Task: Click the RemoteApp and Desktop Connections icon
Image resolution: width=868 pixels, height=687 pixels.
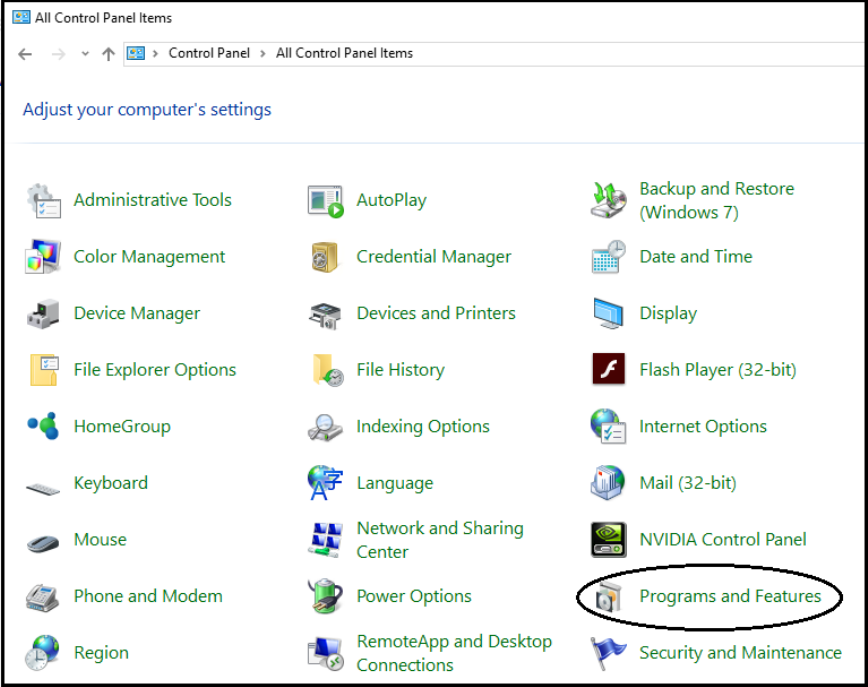Action: (x=326, y=654)
